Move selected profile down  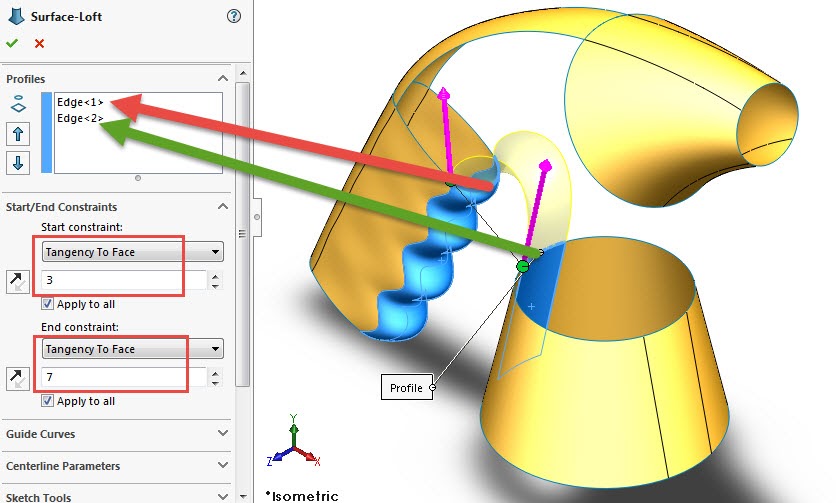click(18, 163)
